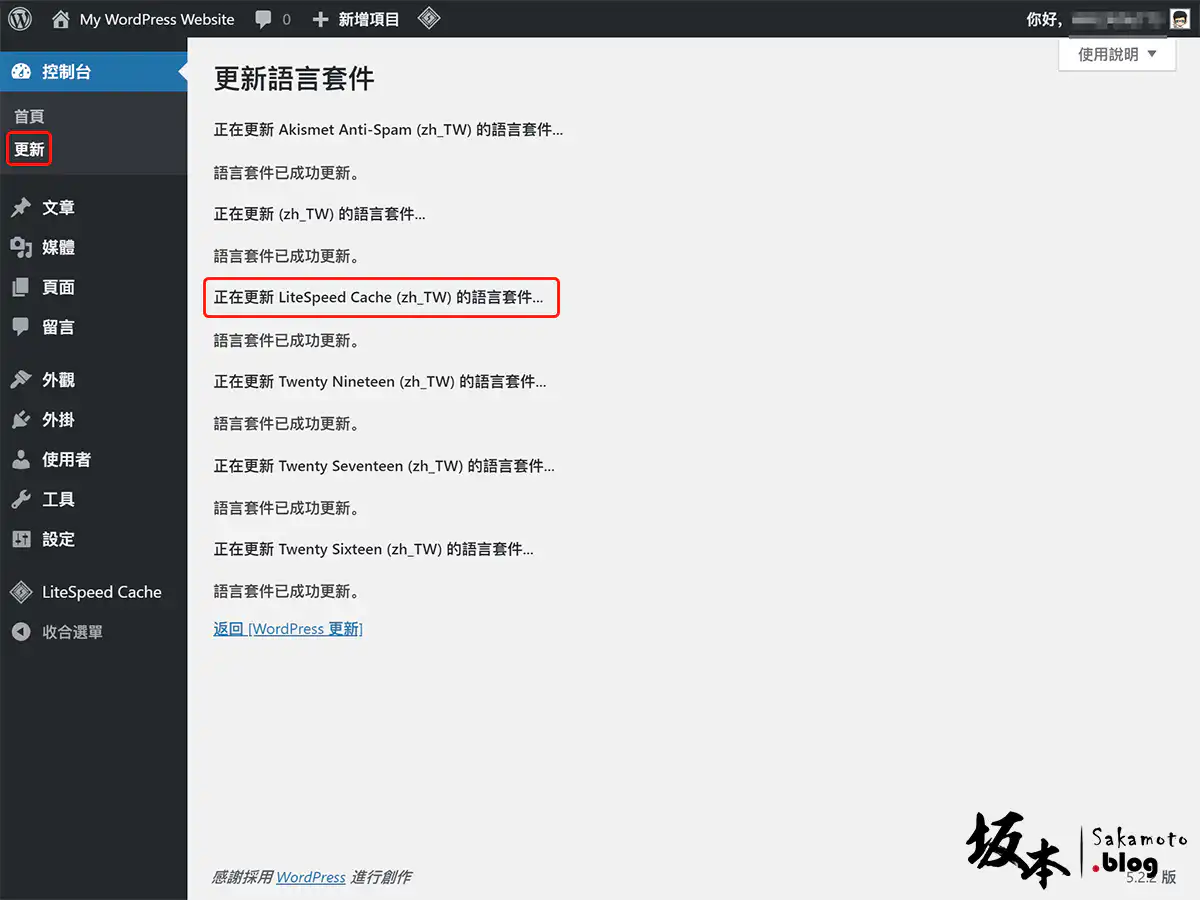Open the site home icon
The image size is (1200, 900).
pyautogui.click(x=61, y=19)
